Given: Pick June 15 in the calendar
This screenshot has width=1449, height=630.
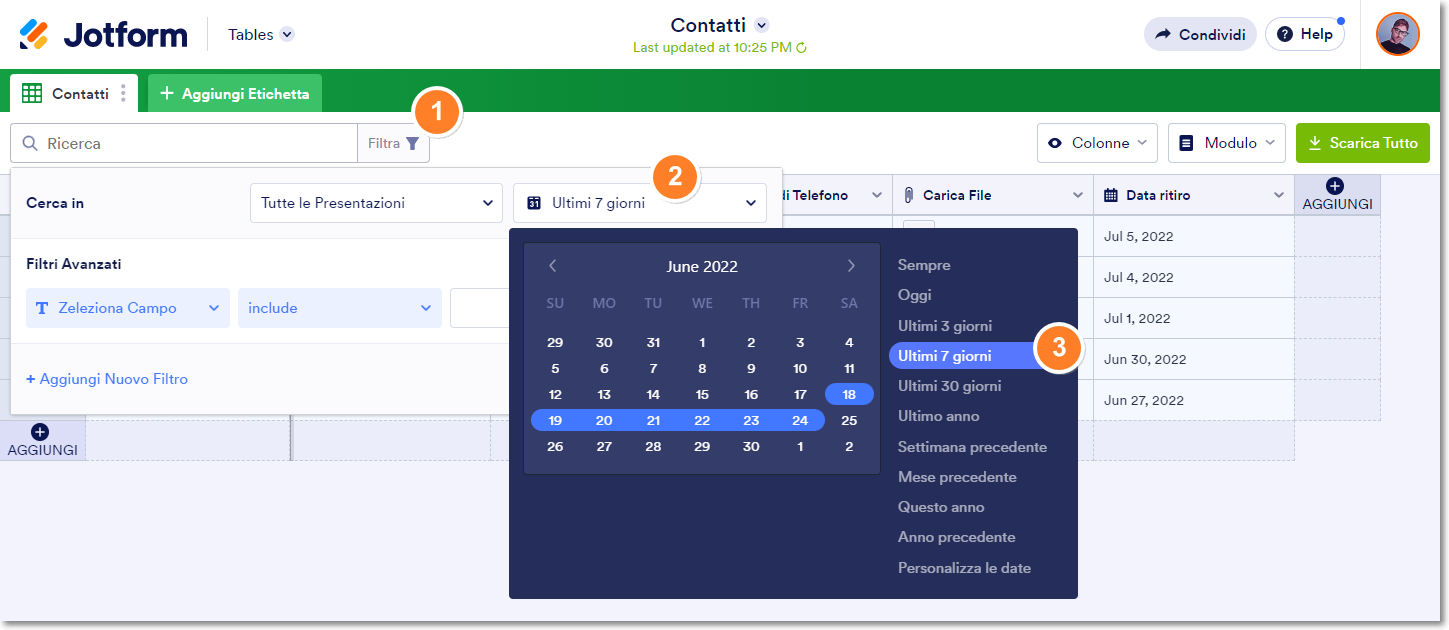Looking at the screenshot, I should pos(702,394).
